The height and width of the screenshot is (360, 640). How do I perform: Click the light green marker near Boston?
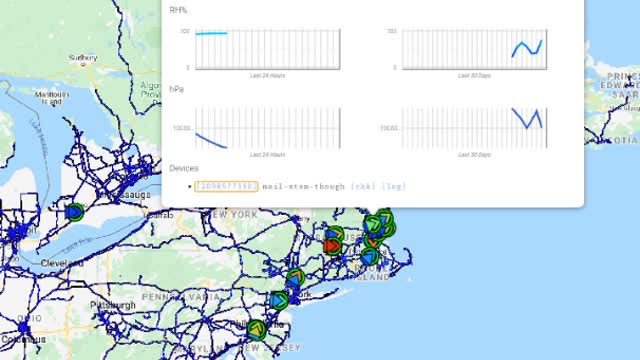point(373,224)
